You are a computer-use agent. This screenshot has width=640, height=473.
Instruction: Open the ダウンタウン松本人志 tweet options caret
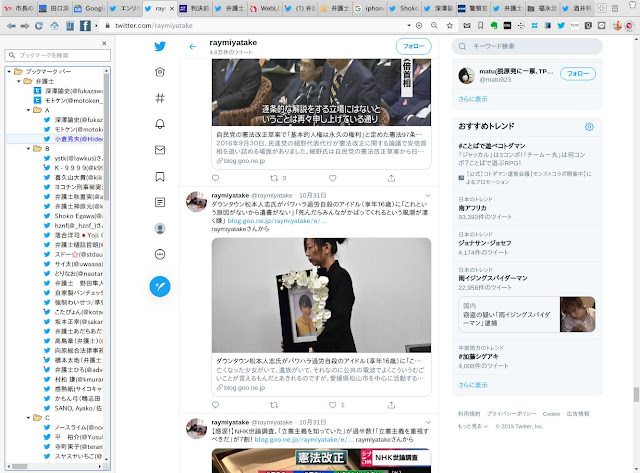[428, 195]
